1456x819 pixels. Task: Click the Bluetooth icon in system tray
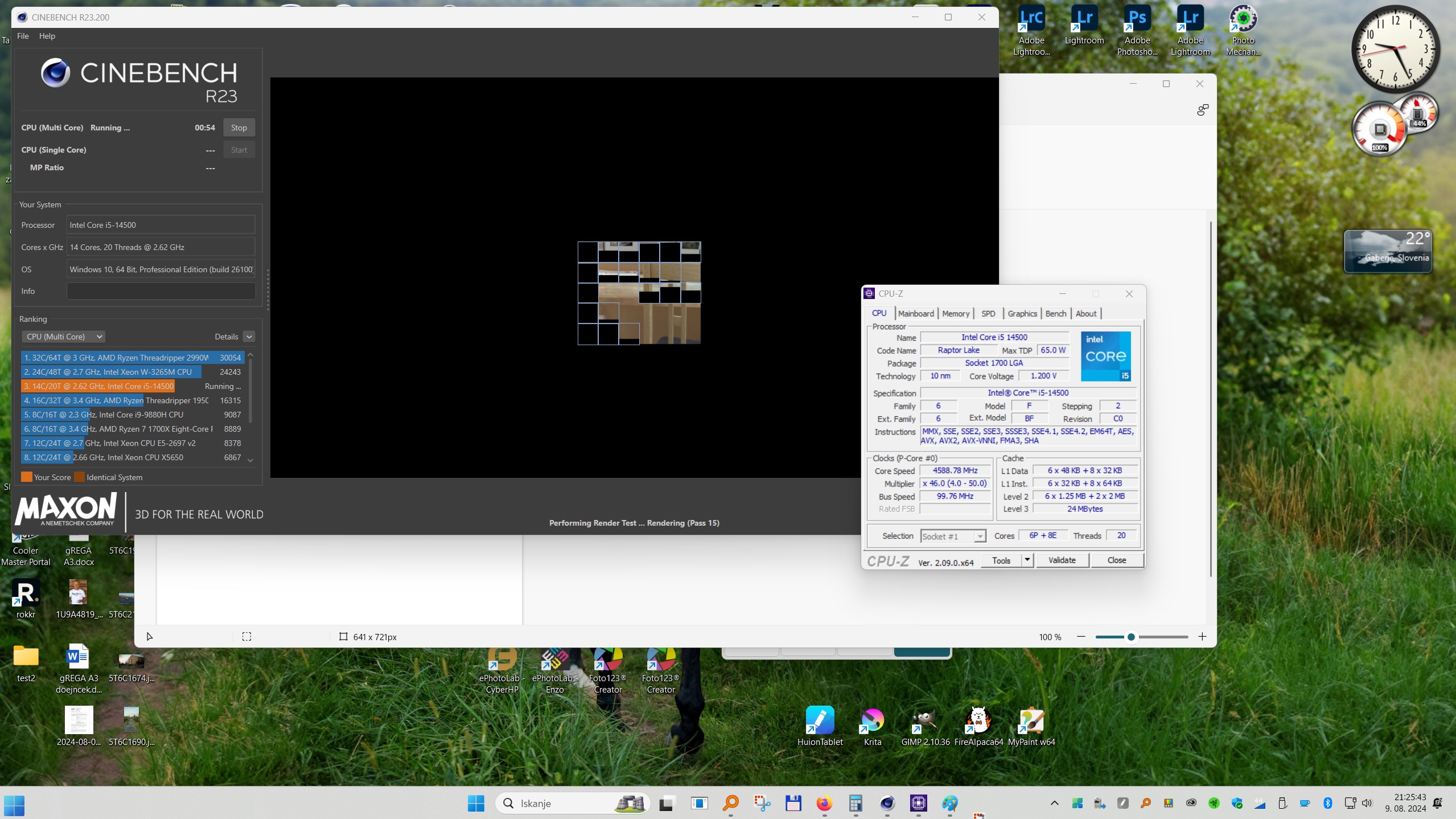(1328, 803)
